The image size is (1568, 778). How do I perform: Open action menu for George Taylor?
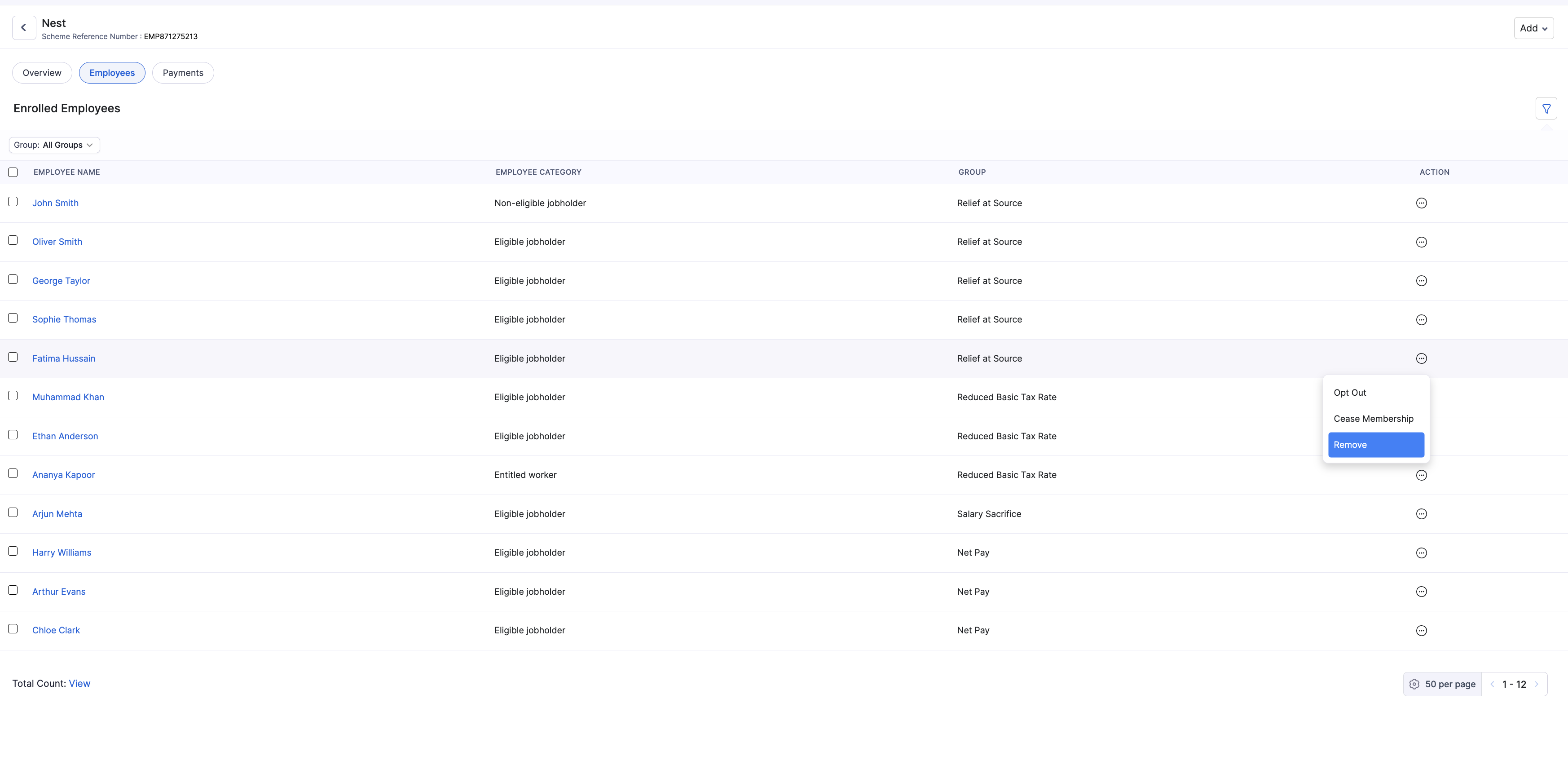1421,281
